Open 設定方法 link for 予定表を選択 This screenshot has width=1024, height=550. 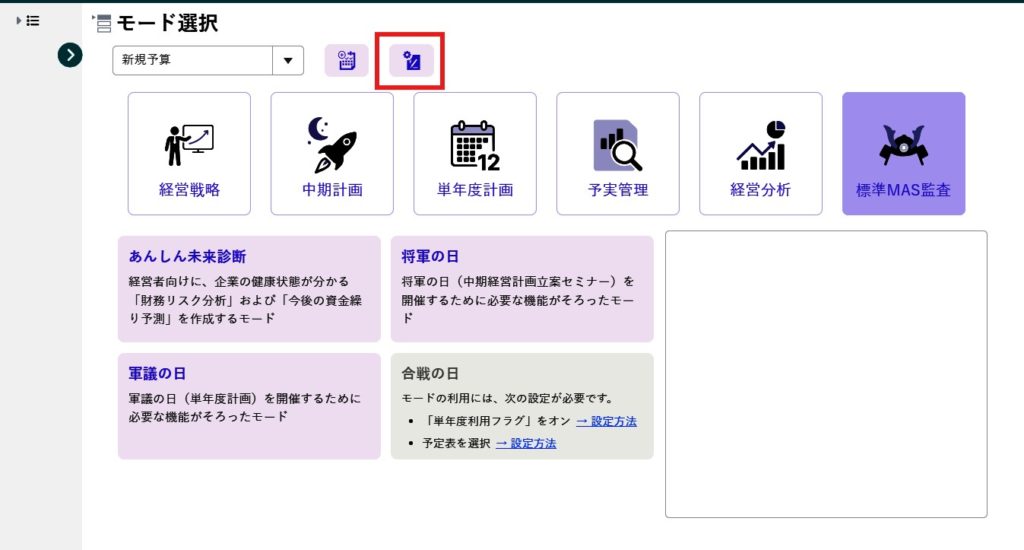click(526, 443)
